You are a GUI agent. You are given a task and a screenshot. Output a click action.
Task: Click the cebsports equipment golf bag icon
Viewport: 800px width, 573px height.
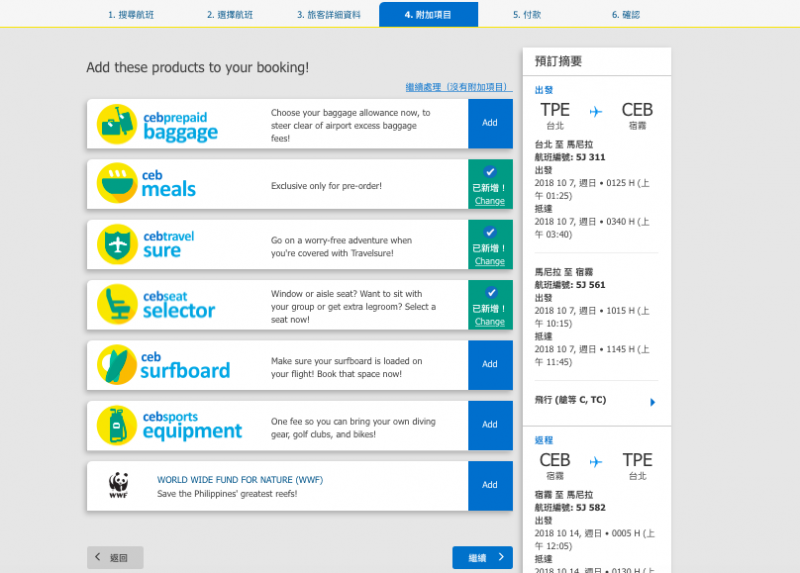[117, 425]
